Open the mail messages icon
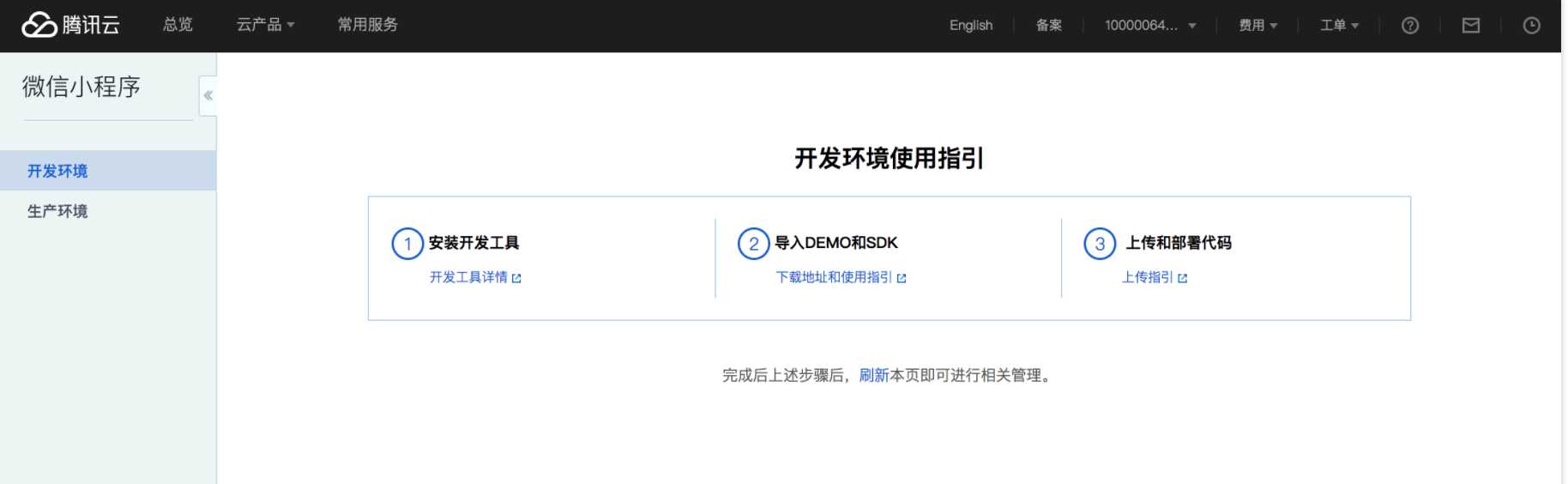 [x=1470, y=26]
